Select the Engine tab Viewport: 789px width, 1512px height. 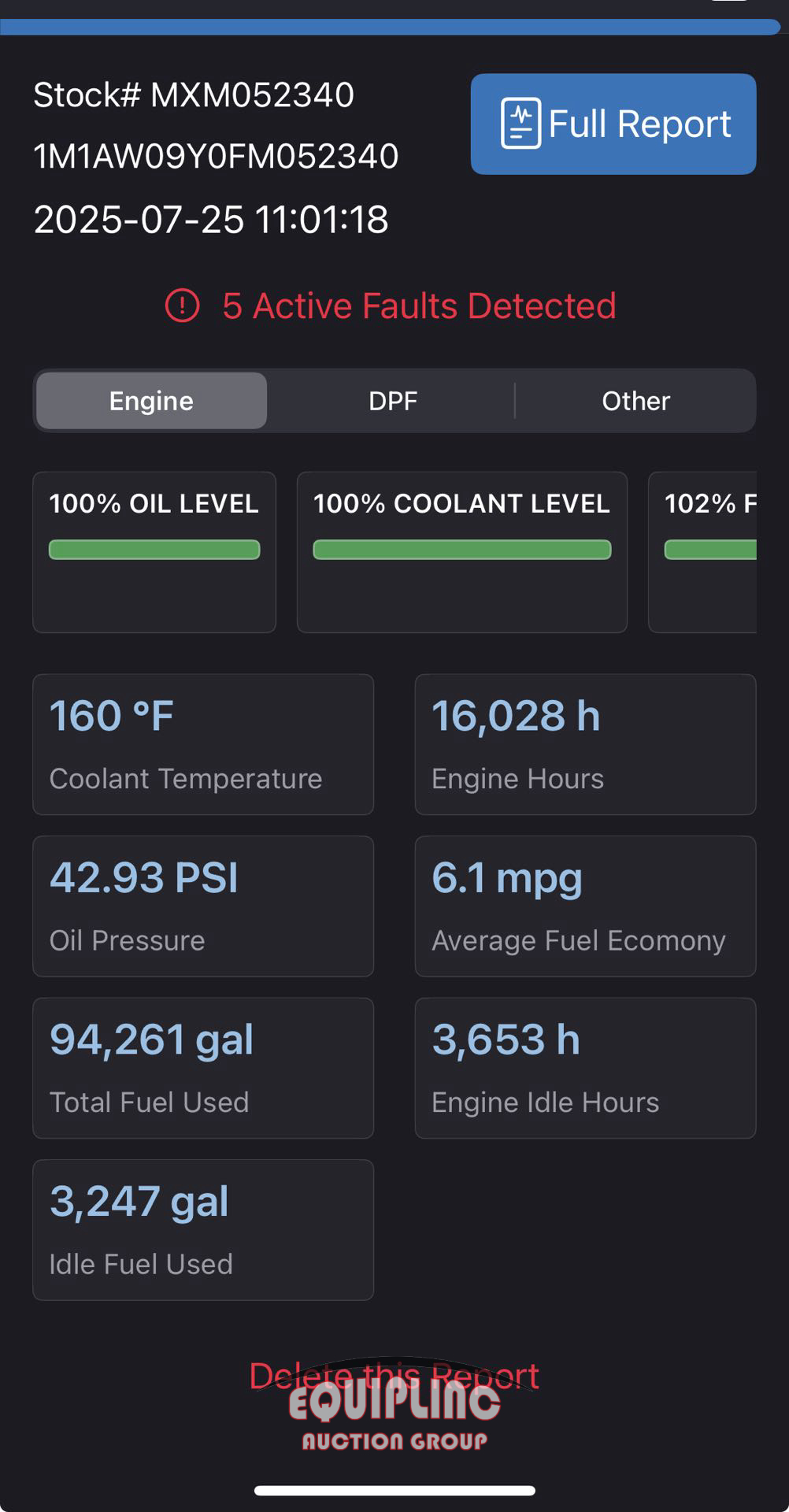pos(151,401)
